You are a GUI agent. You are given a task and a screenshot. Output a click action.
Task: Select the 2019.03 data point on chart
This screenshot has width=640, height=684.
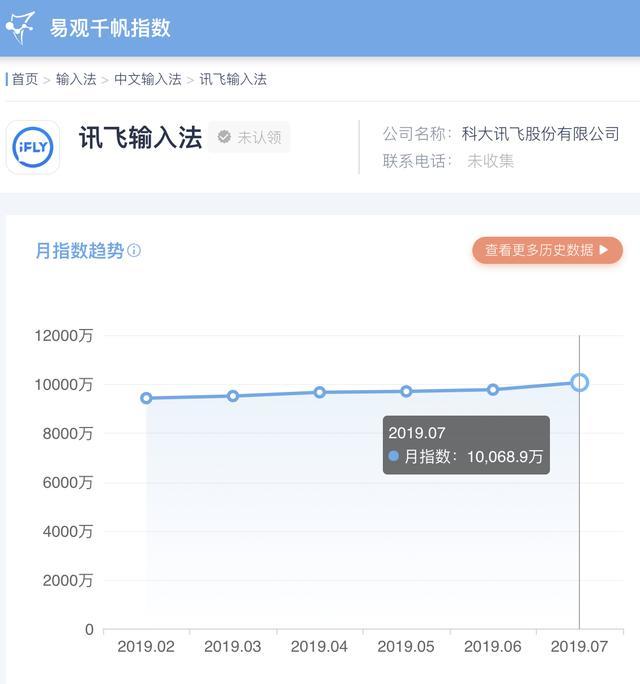tap(233, 396)
